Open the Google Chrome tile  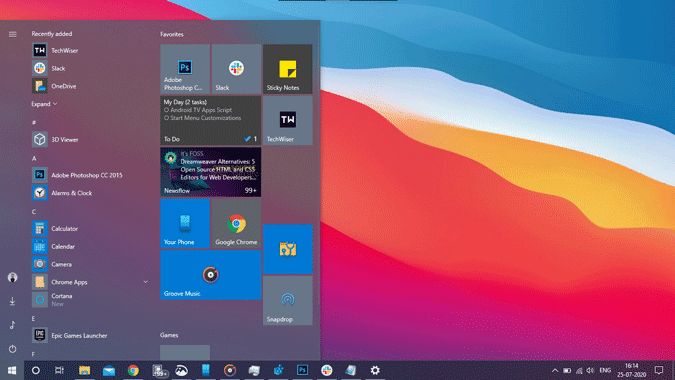[x=236, y=223]
